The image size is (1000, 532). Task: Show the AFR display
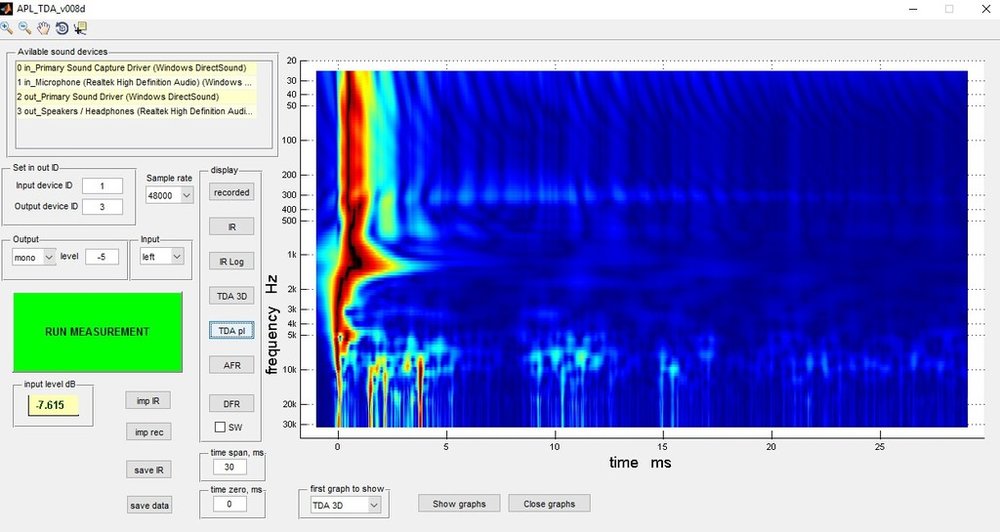pyautogui.click(x=232, y=365)
